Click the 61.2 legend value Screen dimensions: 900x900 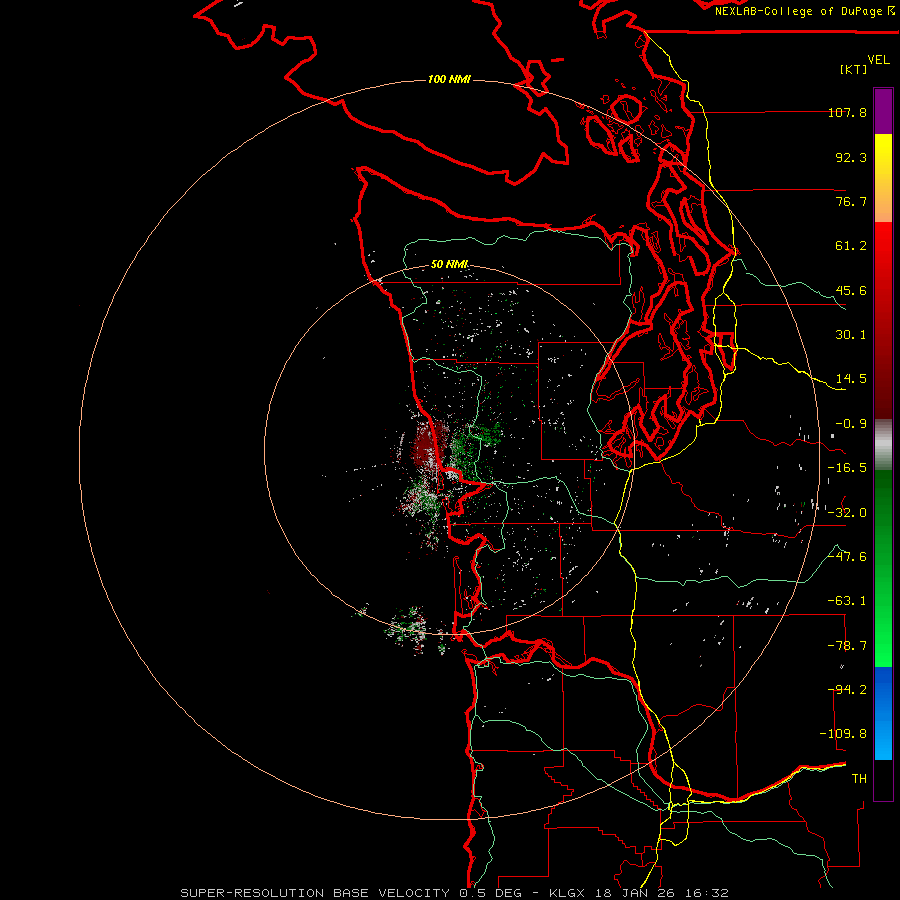tap(851, 246)
